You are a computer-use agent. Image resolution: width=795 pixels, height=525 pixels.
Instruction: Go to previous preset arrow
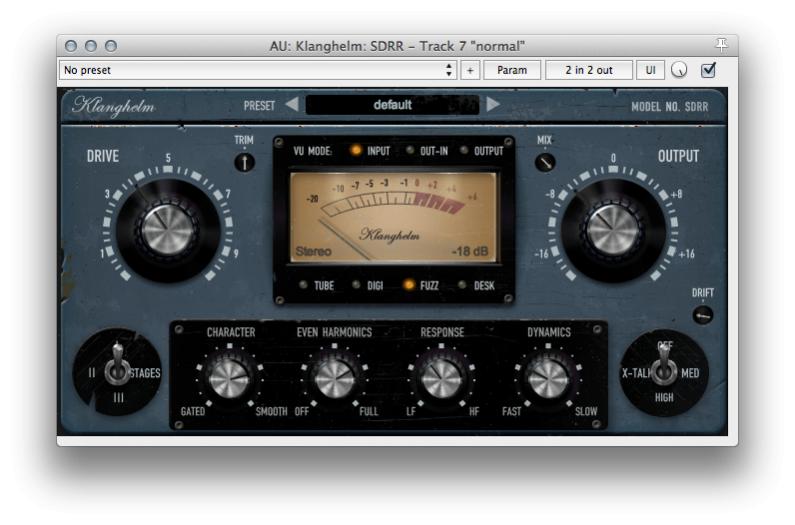coord(292,104)
